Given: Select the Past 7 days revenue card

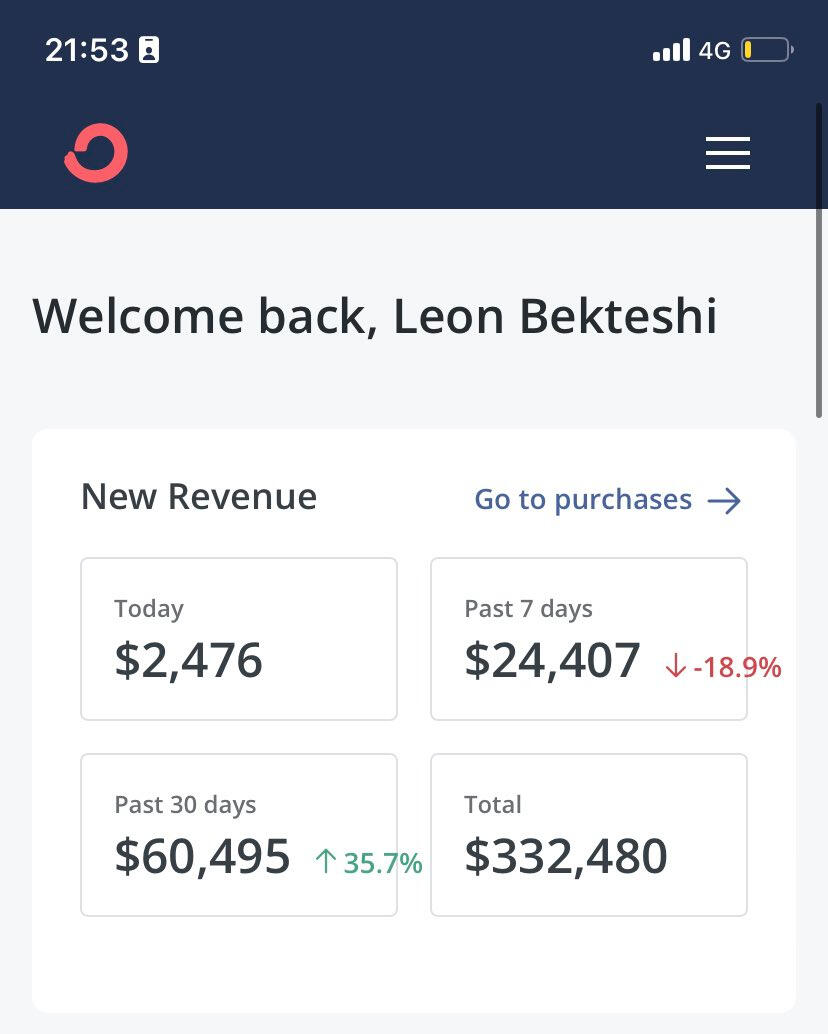Looking at the screenshot, I should pyautogui.click(x=588, y=638).
